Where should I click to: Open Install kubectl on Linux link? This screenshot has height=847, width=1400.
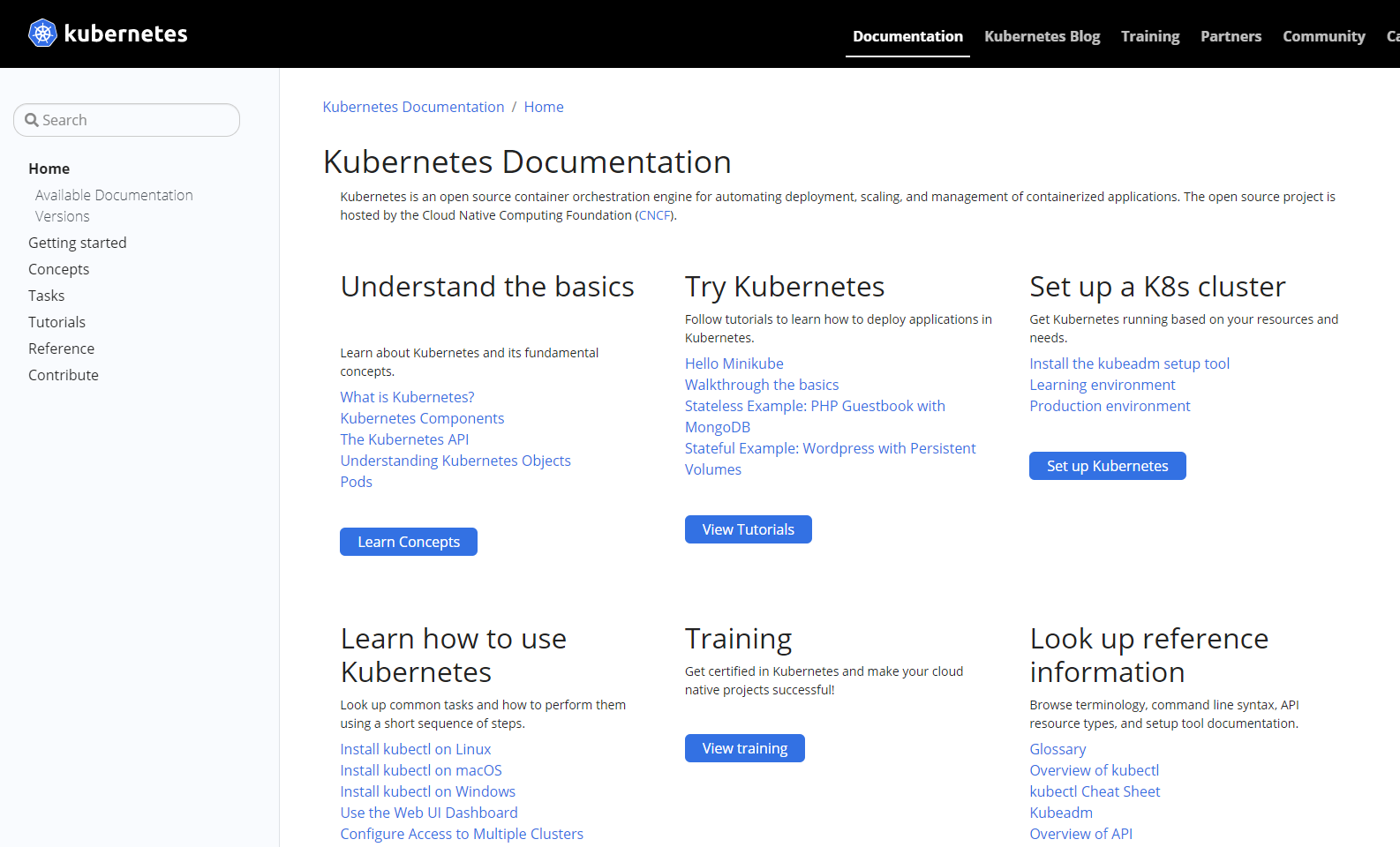[x=416, y=749]
